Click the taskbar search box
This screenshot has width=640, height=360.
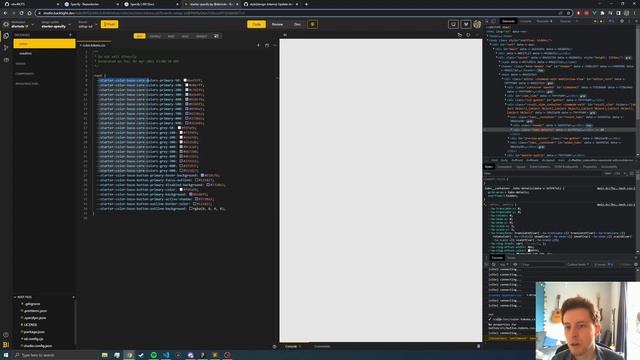tap(55, 355)
